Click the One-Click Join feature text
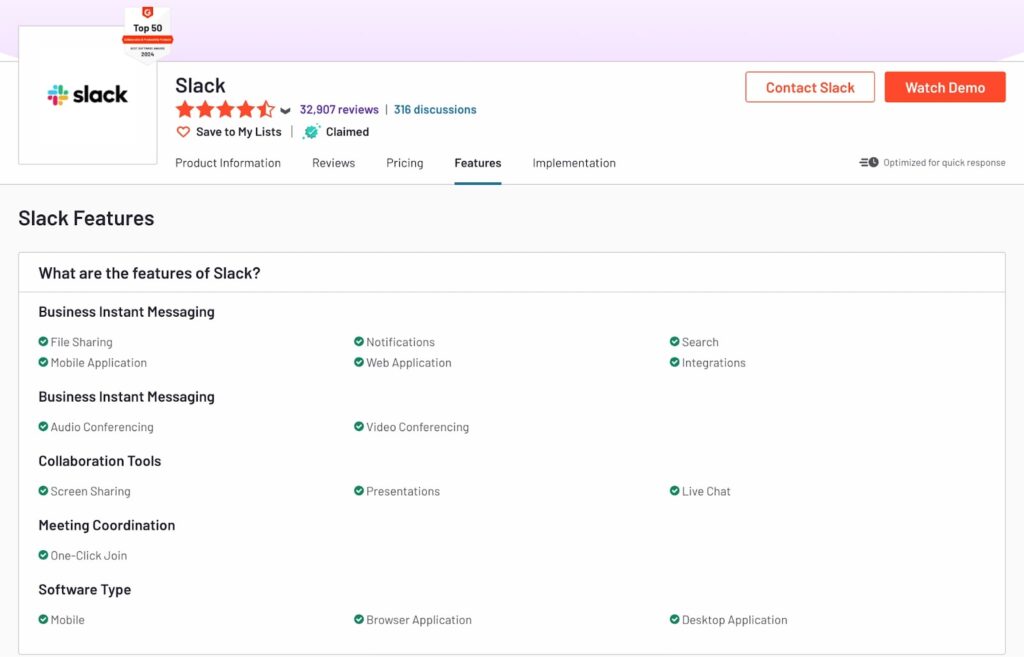 click(89, 556)
